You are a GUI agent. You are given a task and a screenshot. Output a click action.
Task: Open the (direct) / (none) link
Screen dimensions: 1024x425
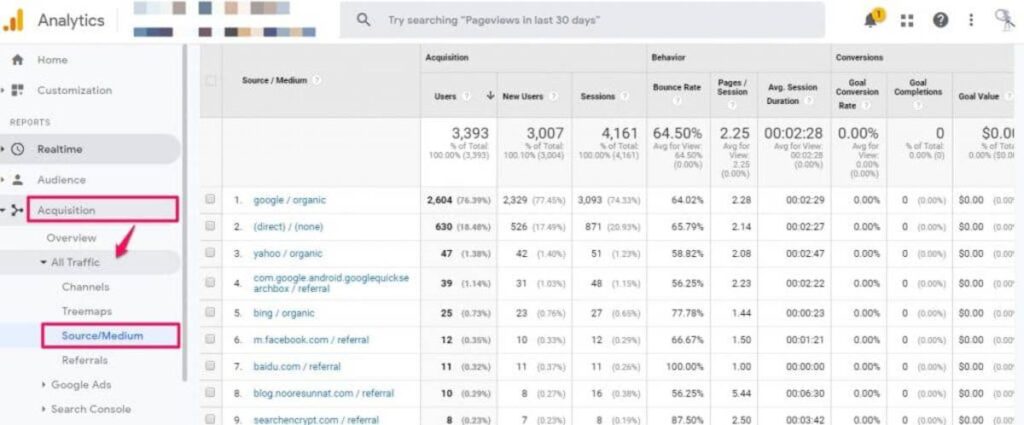[288, 227]
